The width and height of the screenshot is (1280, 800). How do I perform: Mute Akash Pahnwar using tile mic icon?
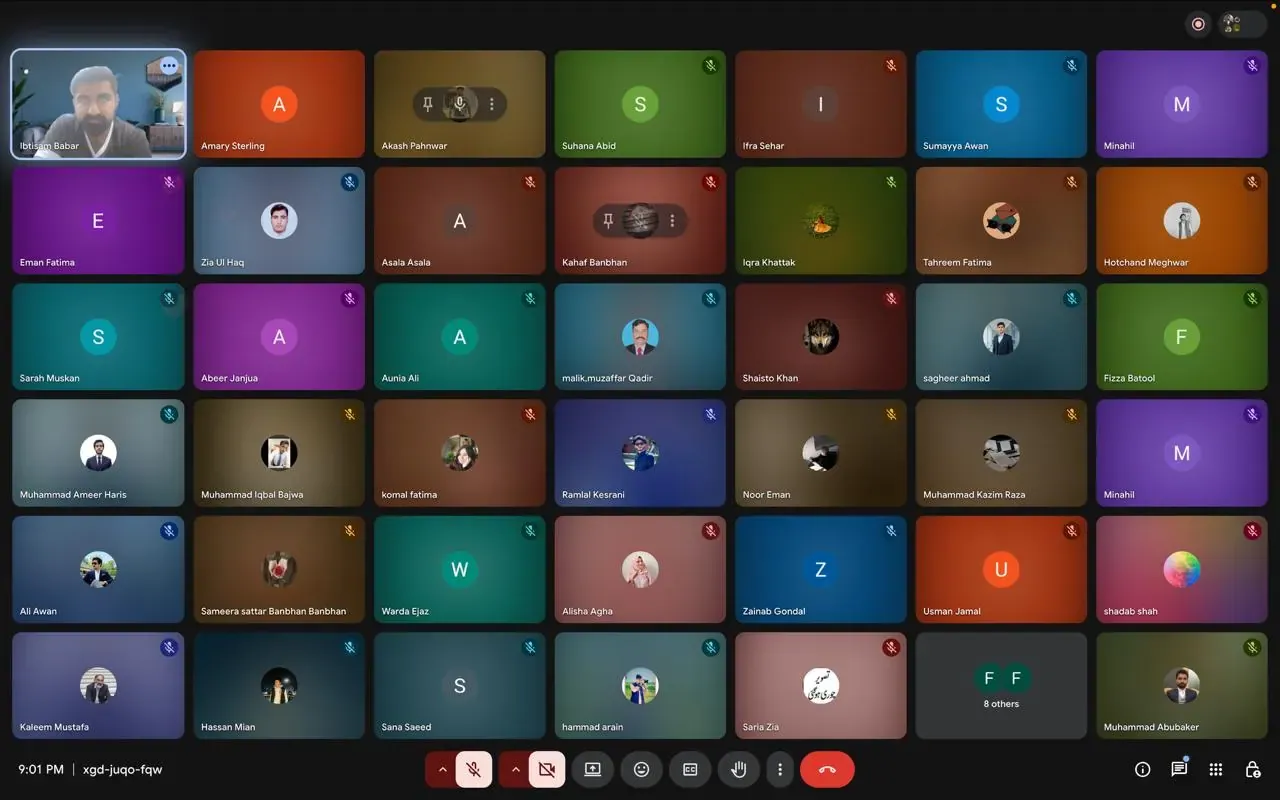[460, 104]
